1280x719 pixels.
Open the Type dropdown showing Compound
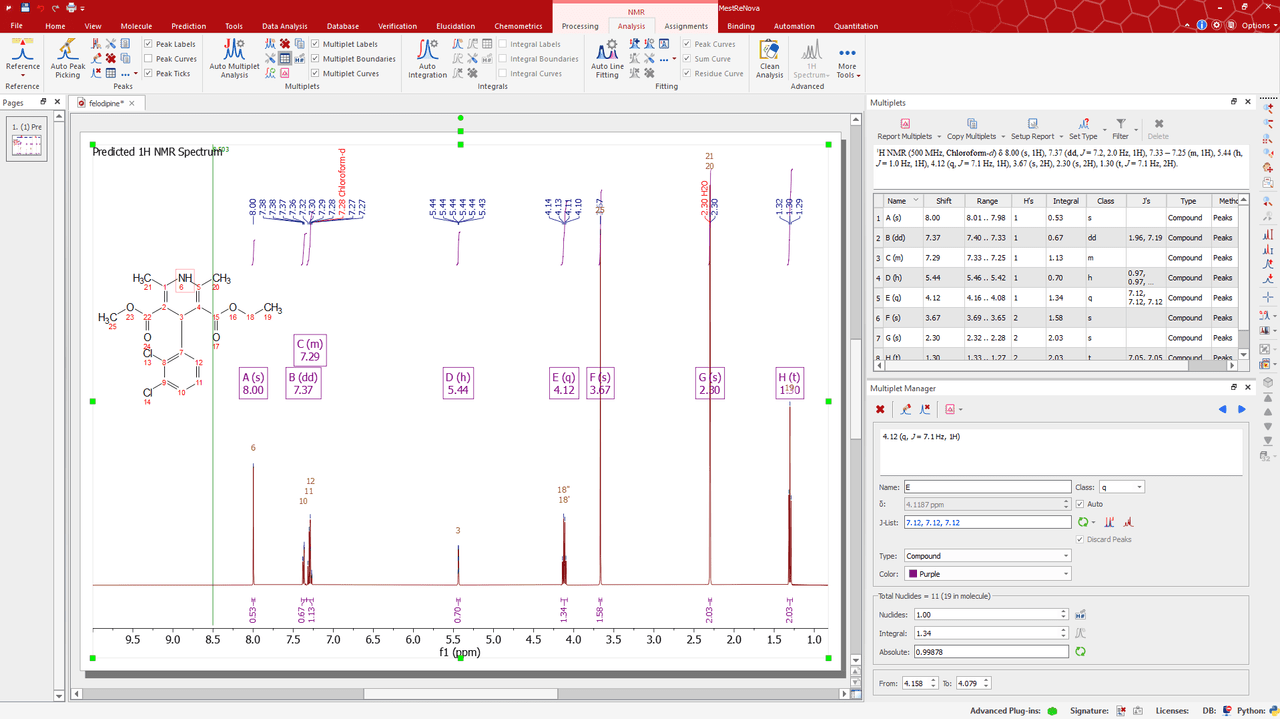pos(987,556)
